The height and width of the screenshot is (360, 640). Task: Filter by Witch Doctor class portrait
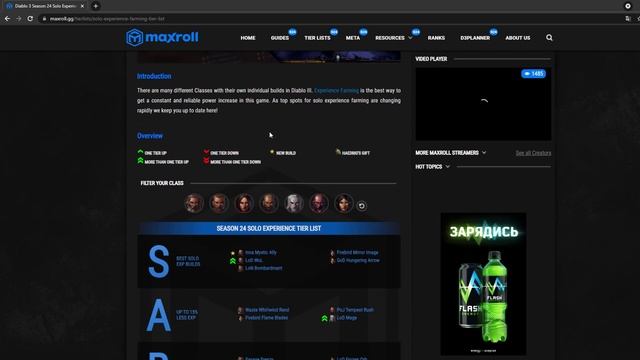(x=319, y=203)
